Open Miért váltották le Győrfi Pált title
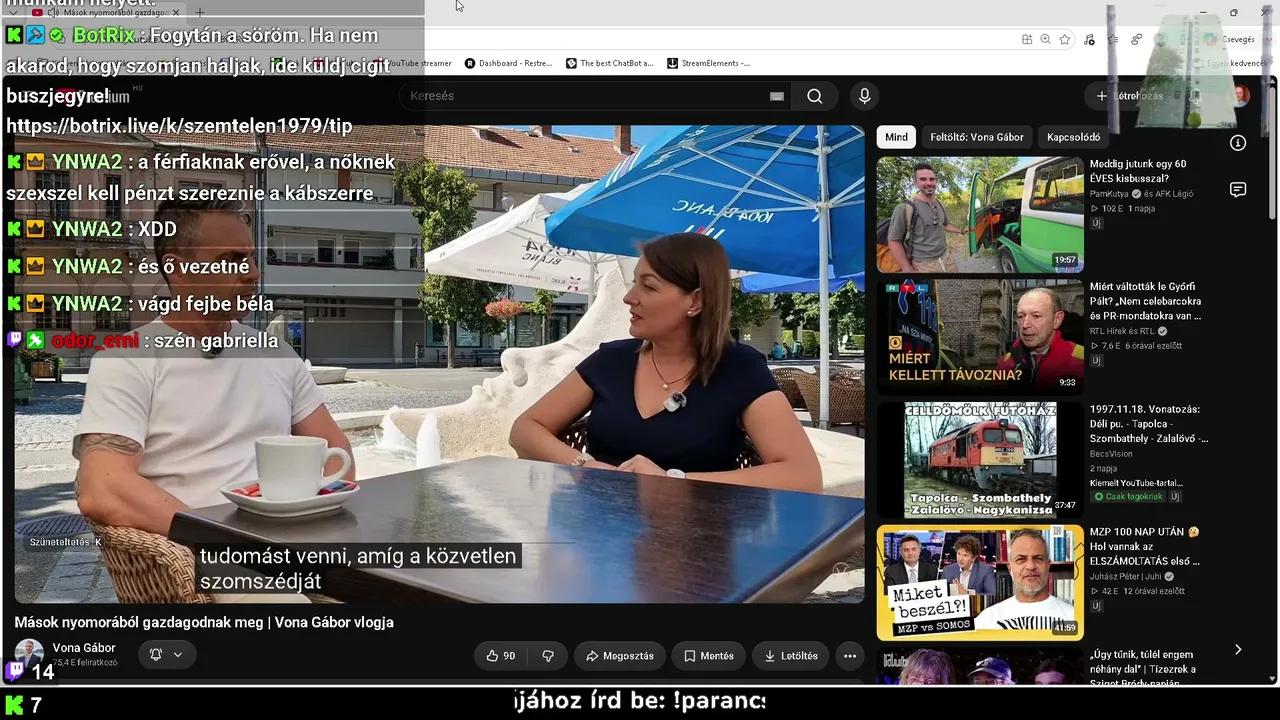1280x720 pixels. coord(1146,301)
